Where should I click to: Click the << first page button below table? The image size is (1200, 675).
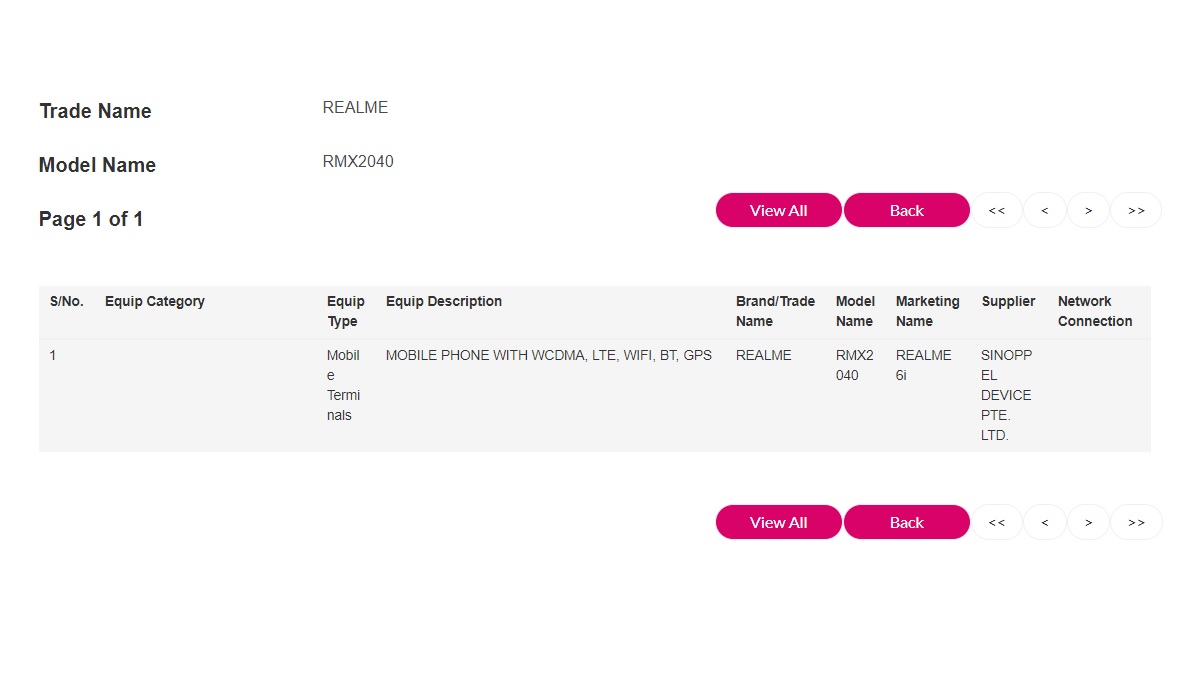click(x=996, y=522)
